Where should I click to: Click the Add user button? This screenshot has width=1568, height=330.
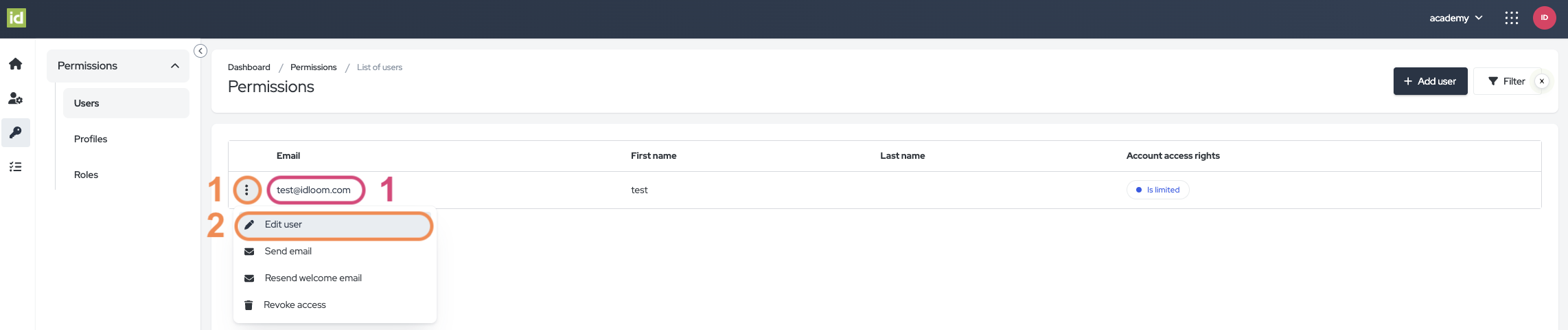point(1429,81)
